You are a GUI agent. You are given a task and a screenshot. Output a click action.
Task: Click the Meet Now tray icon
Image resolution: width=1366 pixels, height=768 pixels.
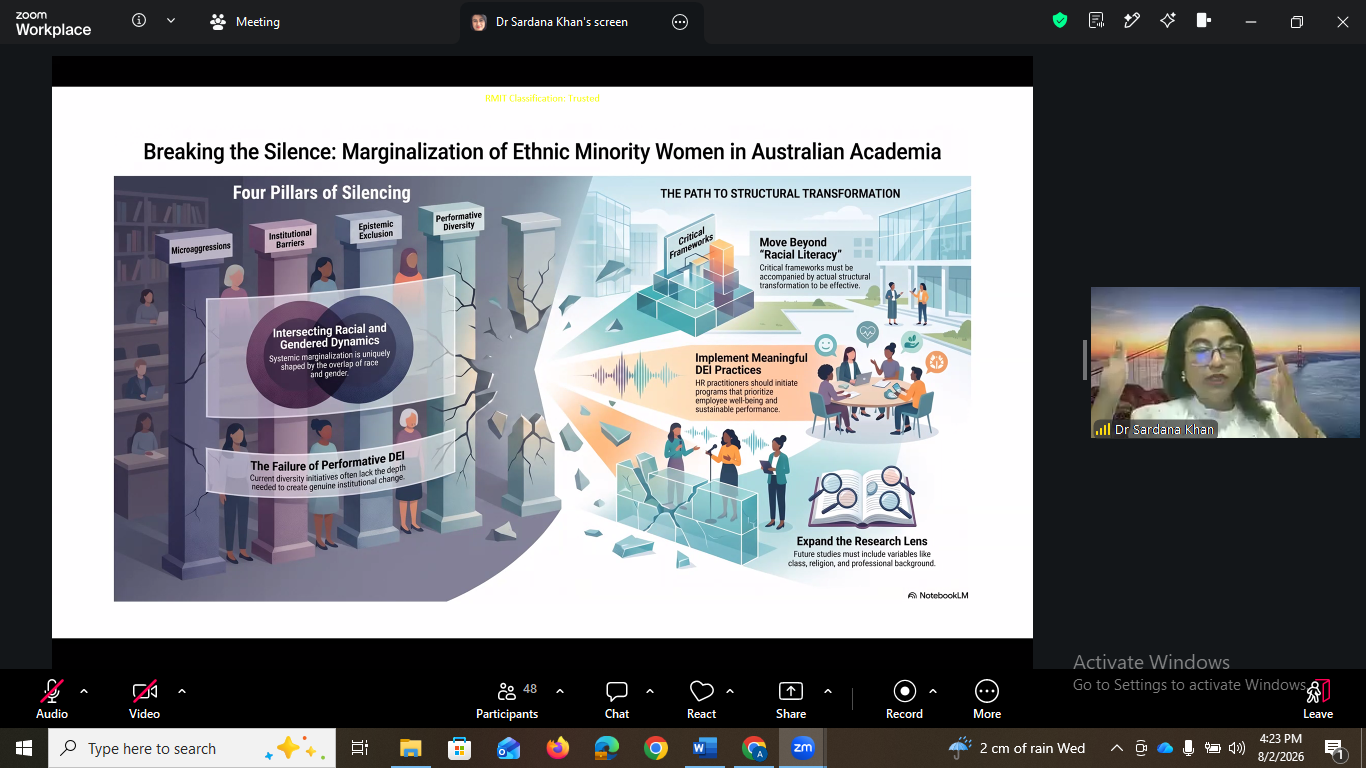pyautogui.click(x=1141, y=748)
